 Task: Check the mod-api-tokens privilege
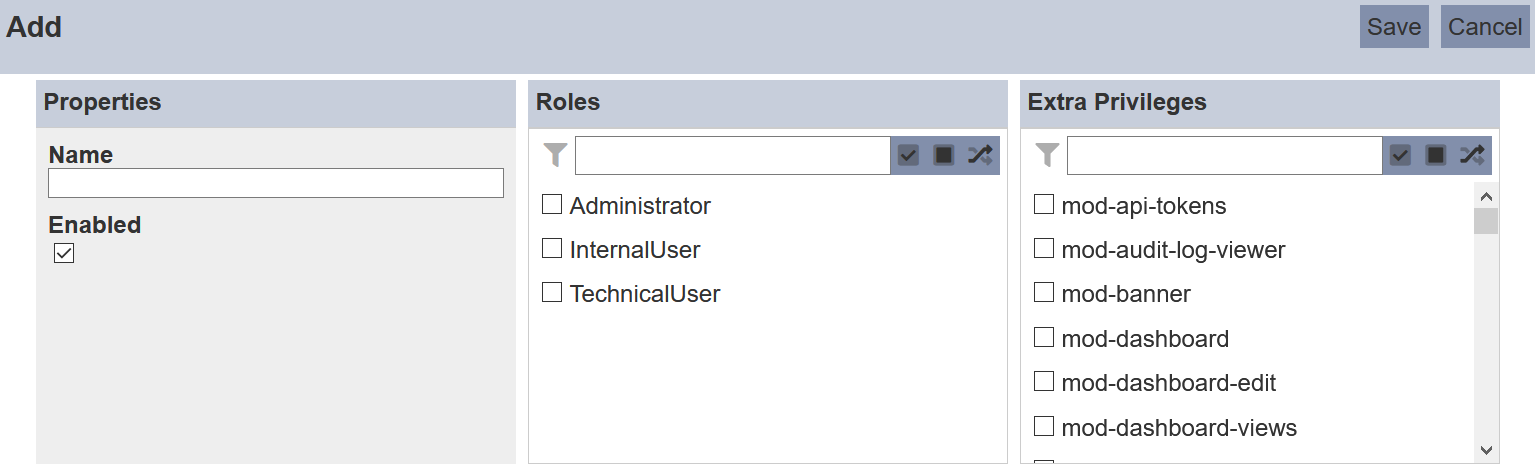[1044, 205]
